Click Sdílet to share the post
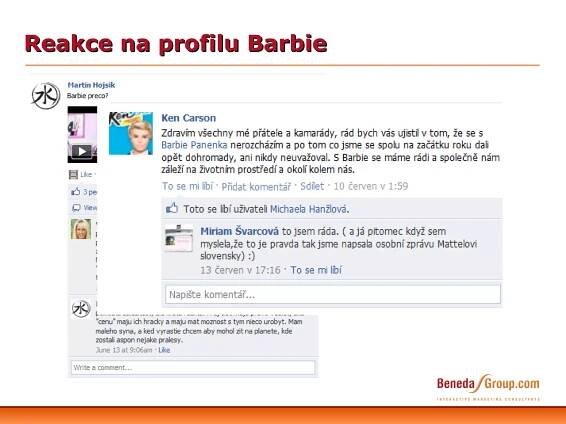566x424 pixels. [312, 186]
